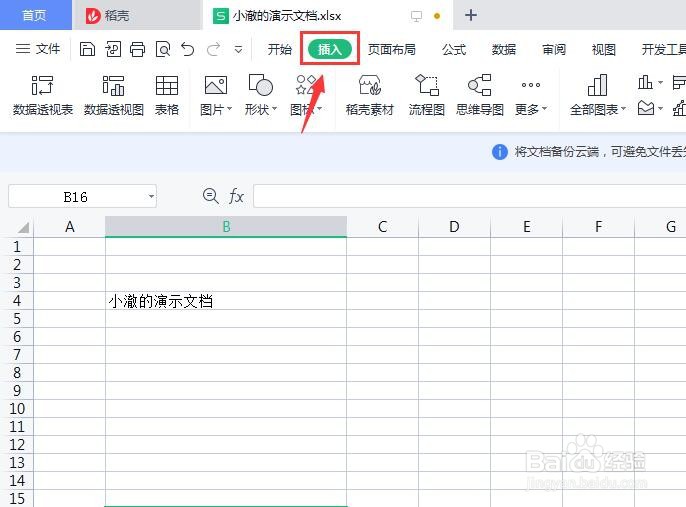Click the blue info icon in notification bar

click(500, 152)
